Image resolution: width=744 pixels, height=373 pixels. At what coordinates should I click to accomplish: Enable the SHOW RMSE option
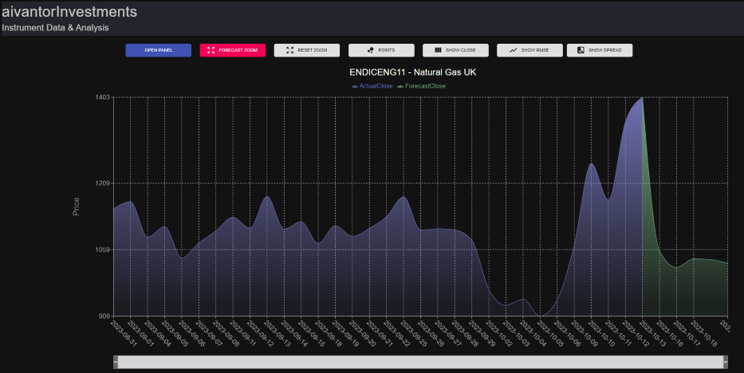pos(530,50)
